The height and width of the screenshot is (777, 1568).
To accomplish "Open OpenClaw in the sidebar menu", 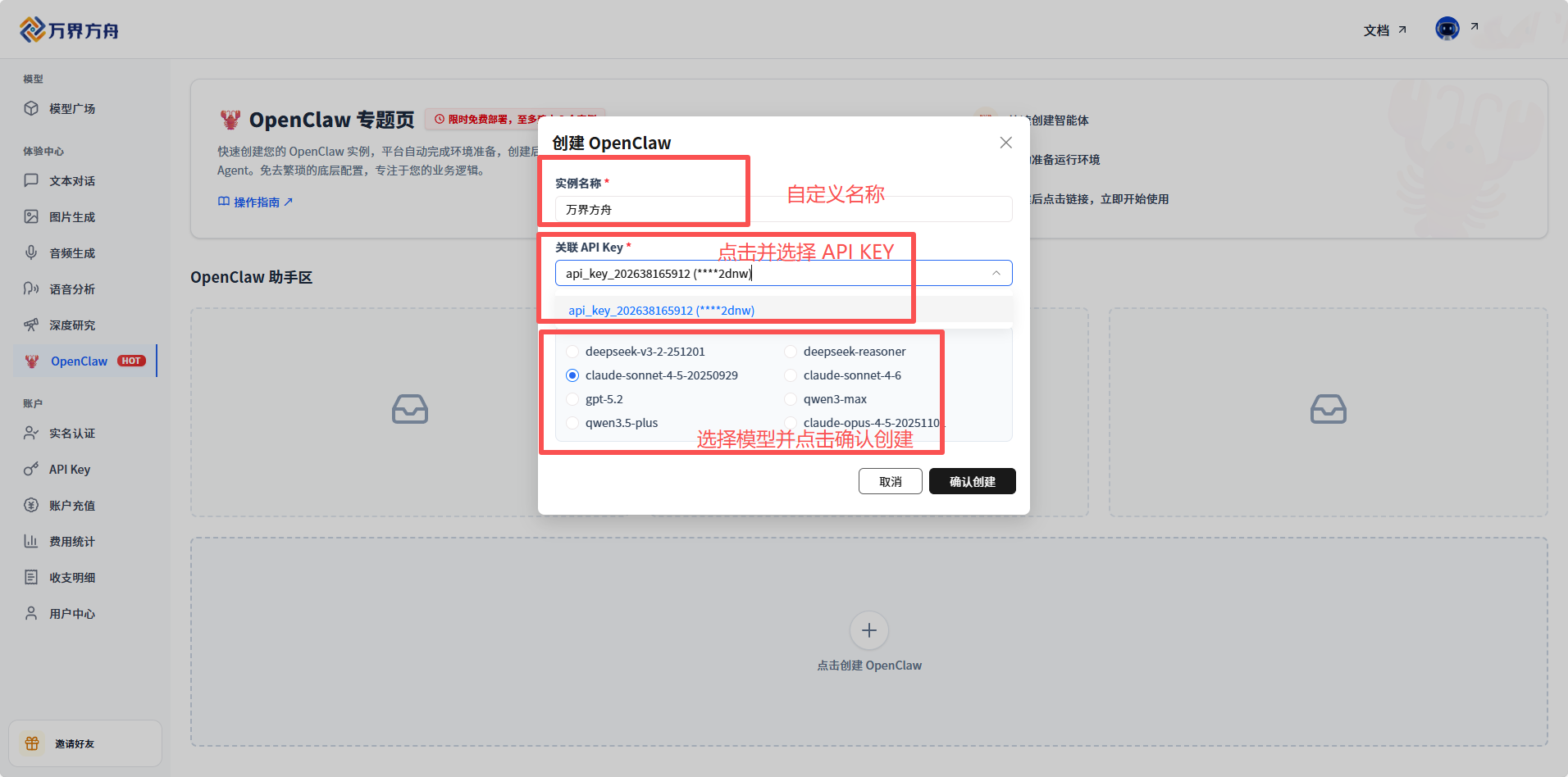I will [x=80, y=361].
